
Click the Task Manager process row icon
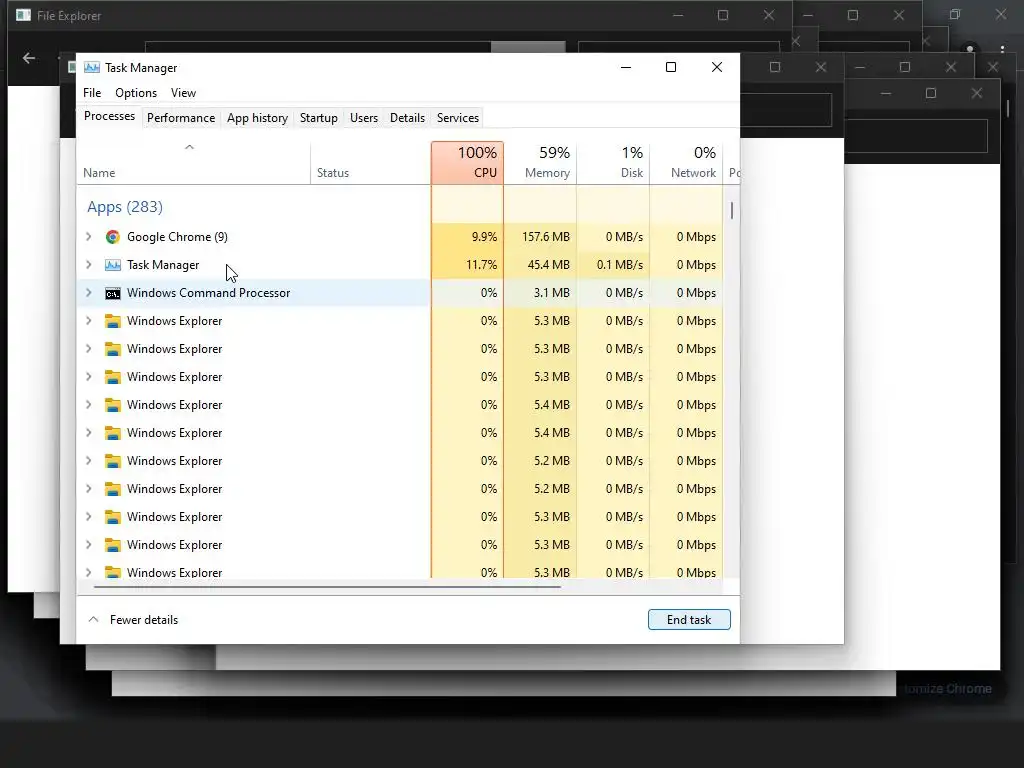(x=112, y=265)
